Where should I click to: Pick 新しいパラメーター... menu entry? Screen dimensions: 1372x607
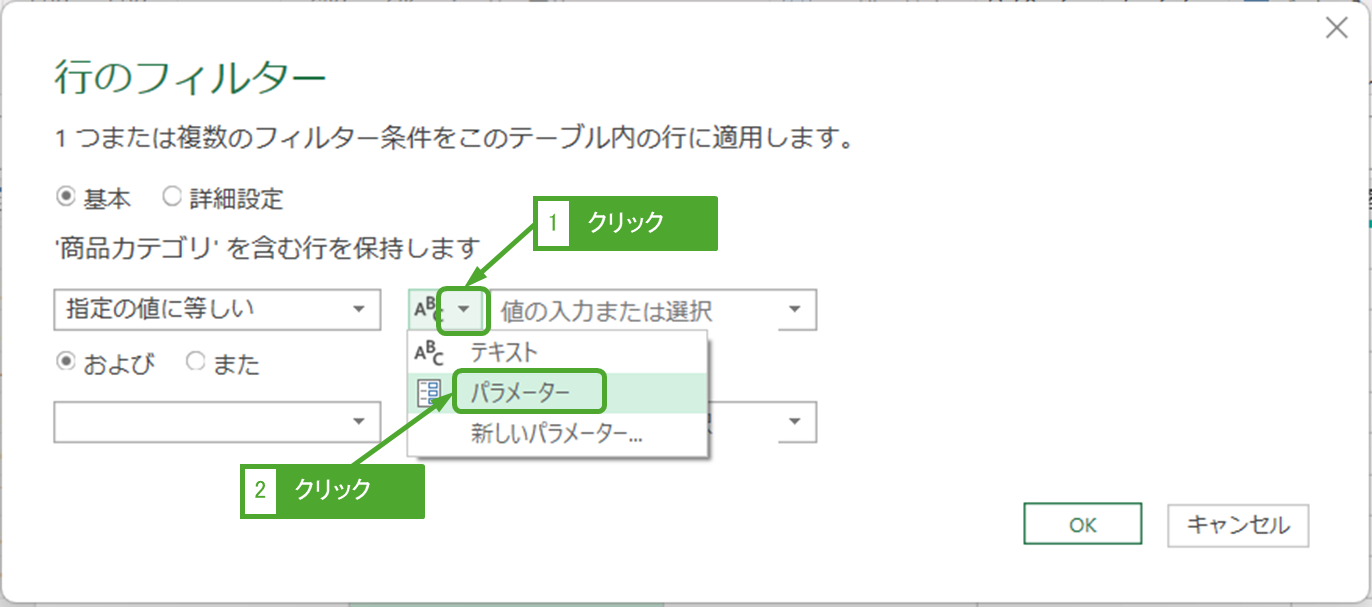pyautogui.click(x=556, y=434)
